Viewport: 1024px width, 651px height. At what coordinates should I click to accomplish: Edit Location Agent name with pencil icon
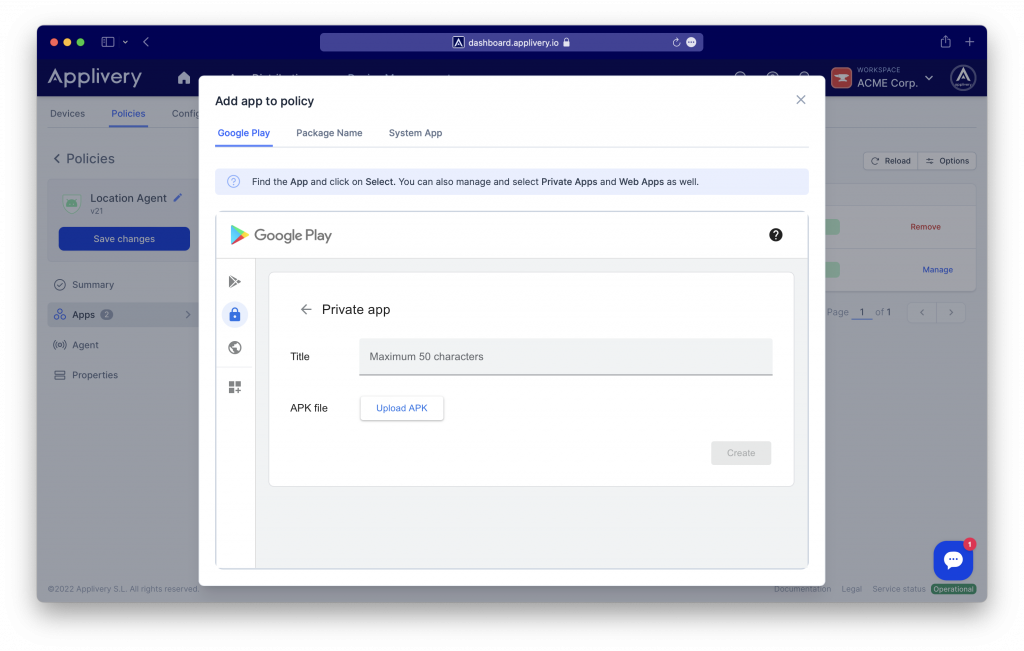(178, 197)
